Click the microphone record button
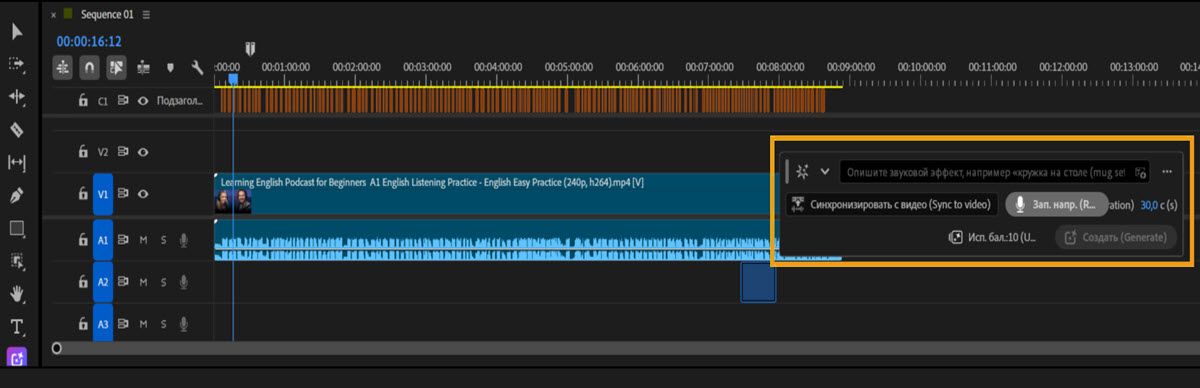Viewport: 1200px width, 388px height. point(1057,204)
